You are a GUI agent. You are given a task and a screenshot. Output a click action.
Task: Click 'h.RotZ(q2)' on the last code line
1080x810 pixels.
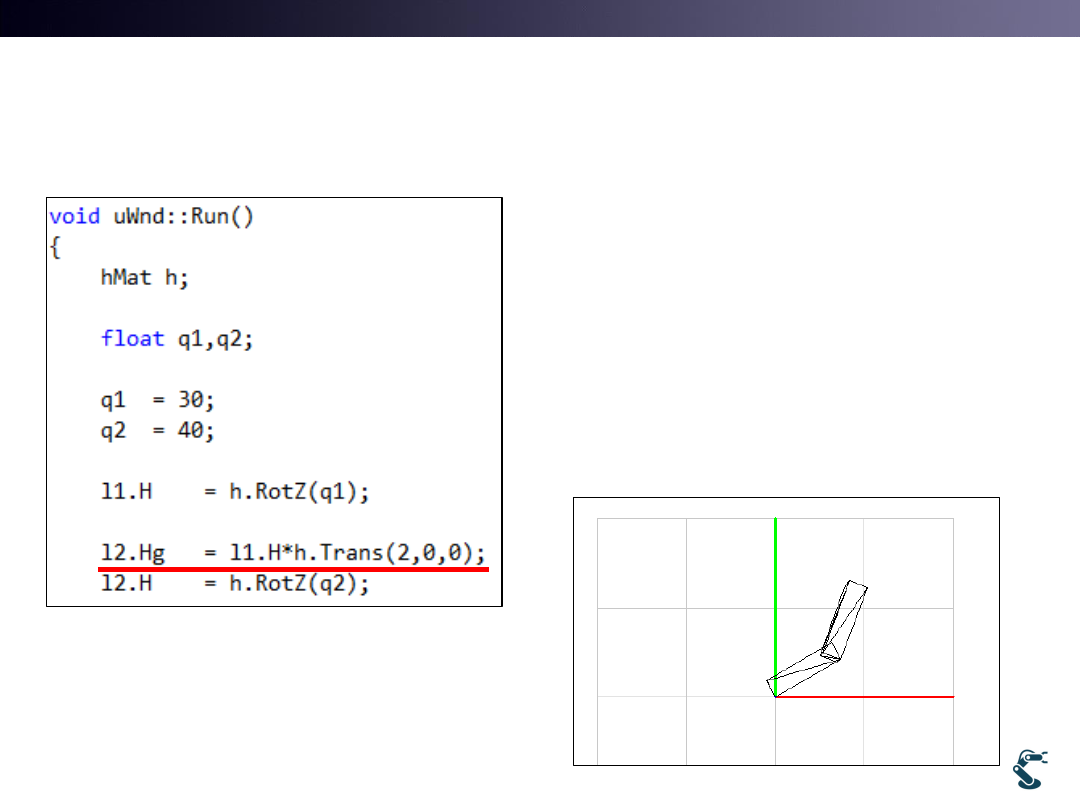coord(299,584)
